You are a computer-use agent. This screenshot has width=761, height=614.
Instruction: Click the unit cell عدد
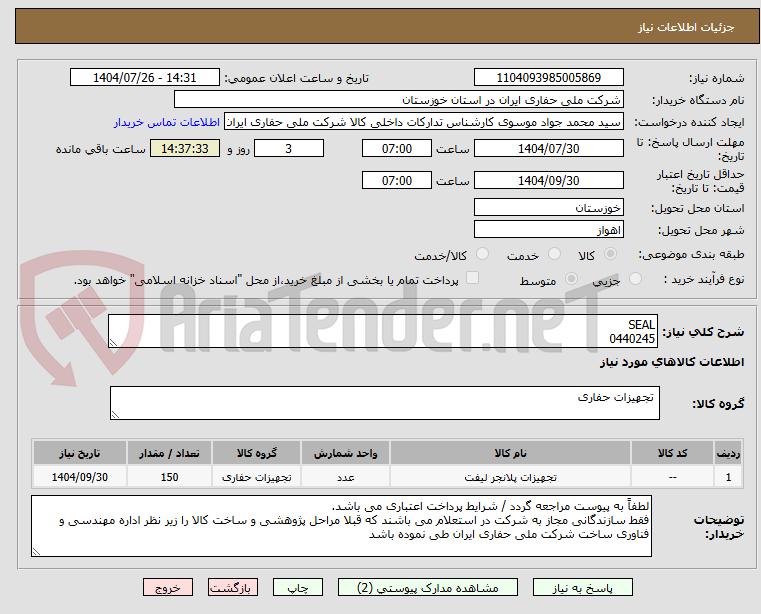(345, 478)
